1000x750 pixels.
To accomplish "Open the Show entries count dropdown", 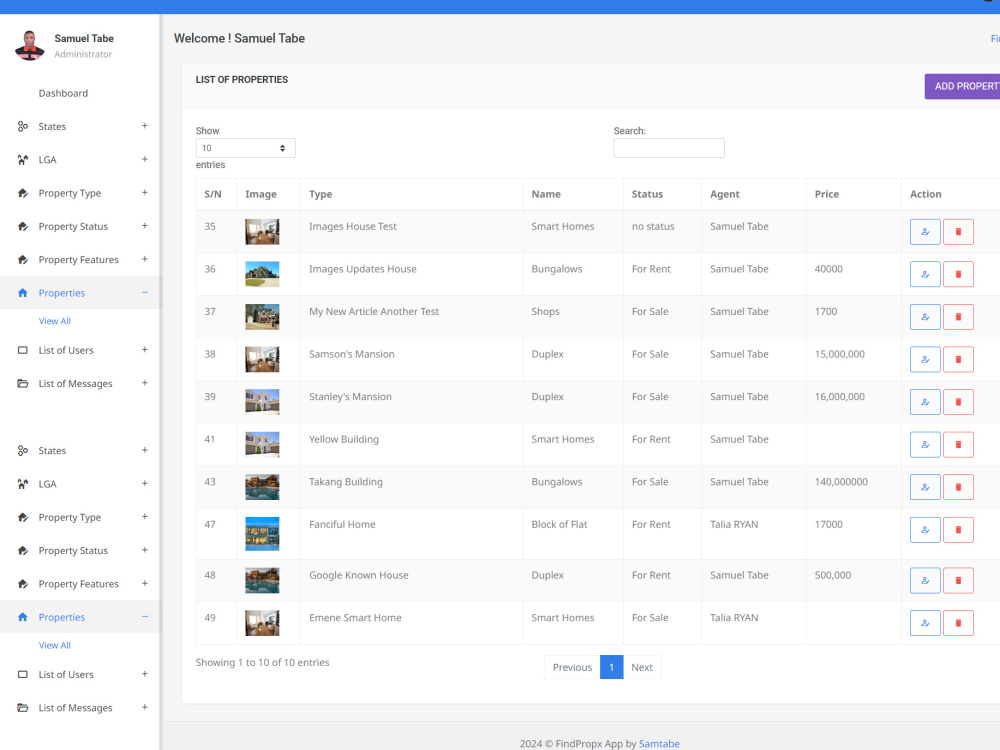I will tap(245, 148).
